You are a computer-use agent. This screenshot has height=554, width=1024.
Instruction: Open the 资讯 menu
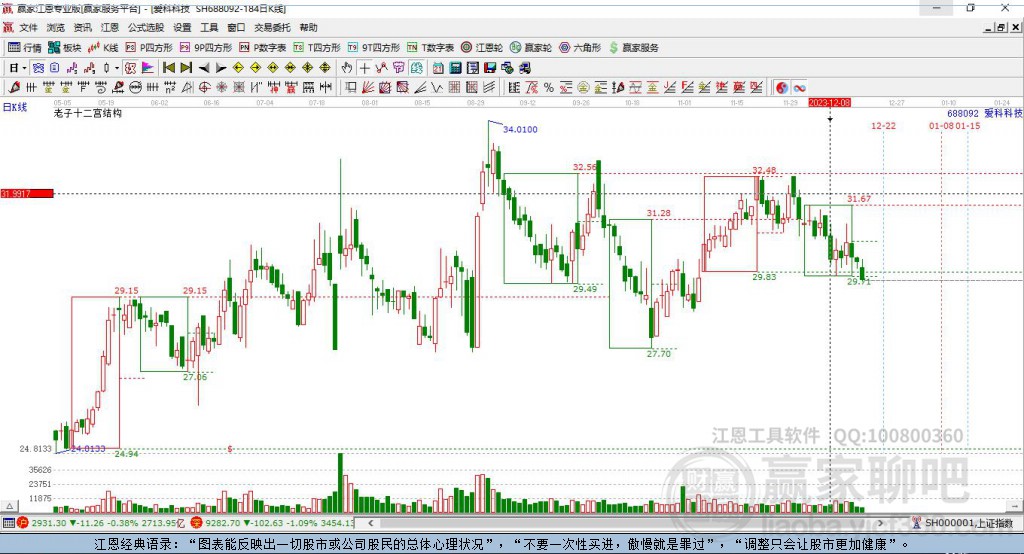[x=82, y=27]
